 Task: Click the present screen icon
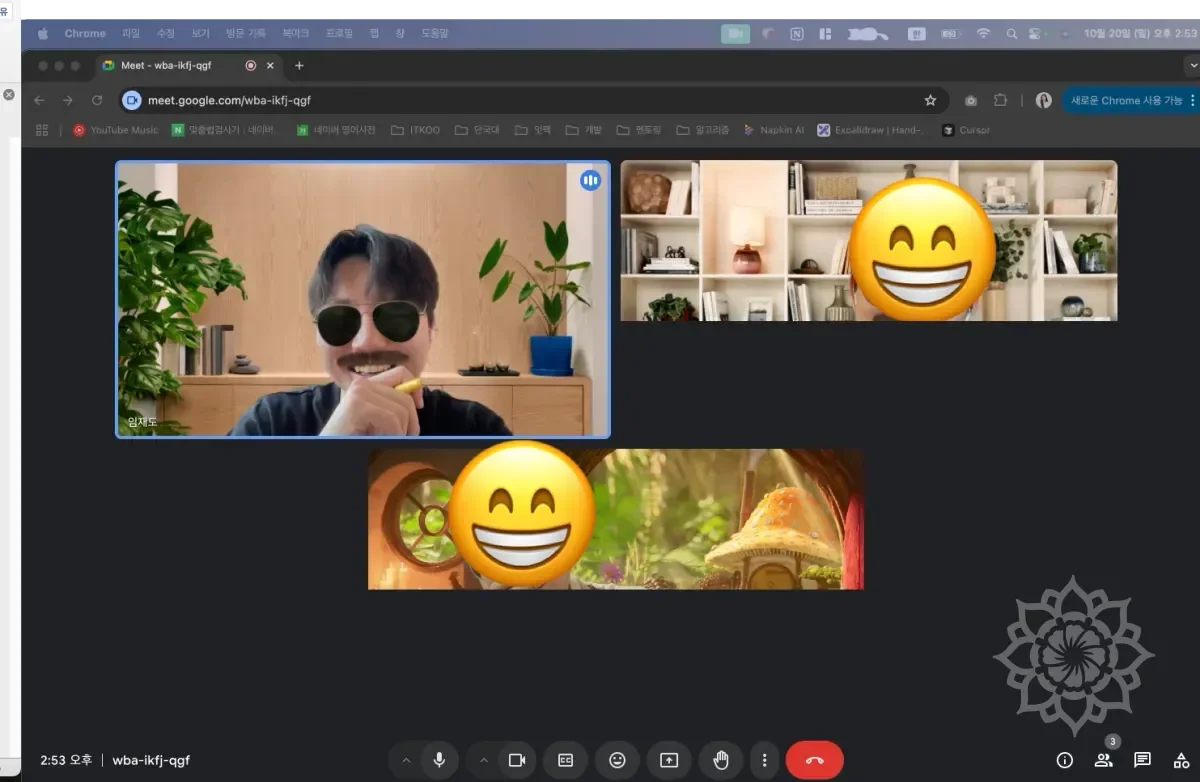669,760
